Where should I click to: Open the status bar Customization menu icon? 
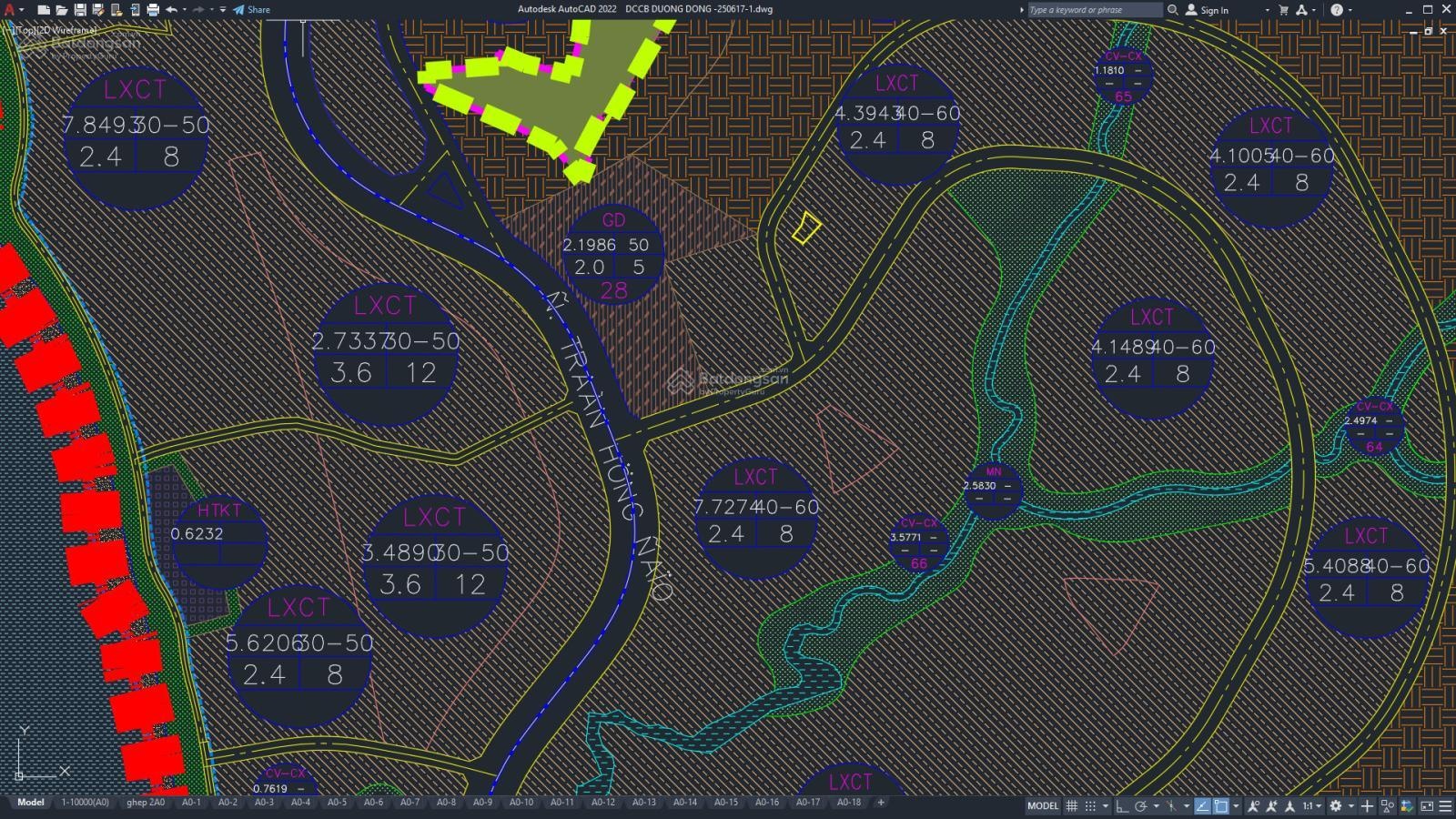1445,805
